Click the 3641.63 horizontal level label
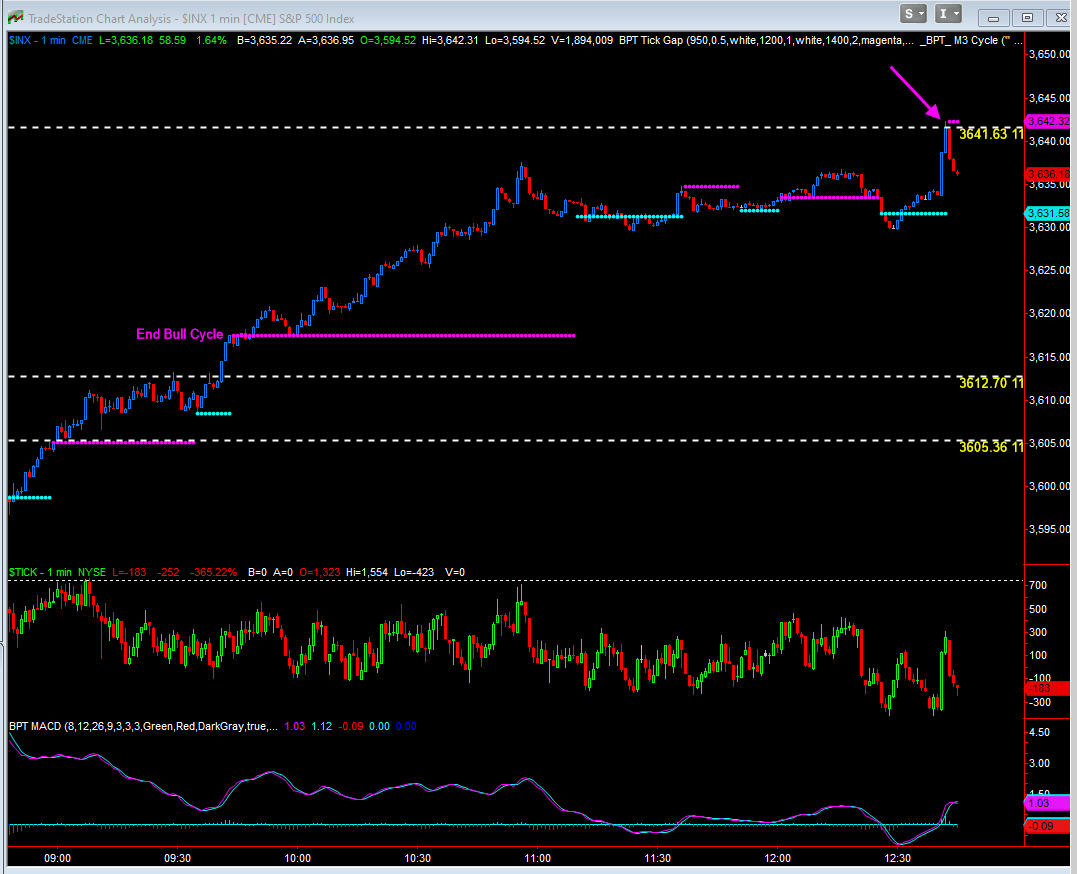The width and height of the screenshot is (1077, 874). click(x=990, y=134)
